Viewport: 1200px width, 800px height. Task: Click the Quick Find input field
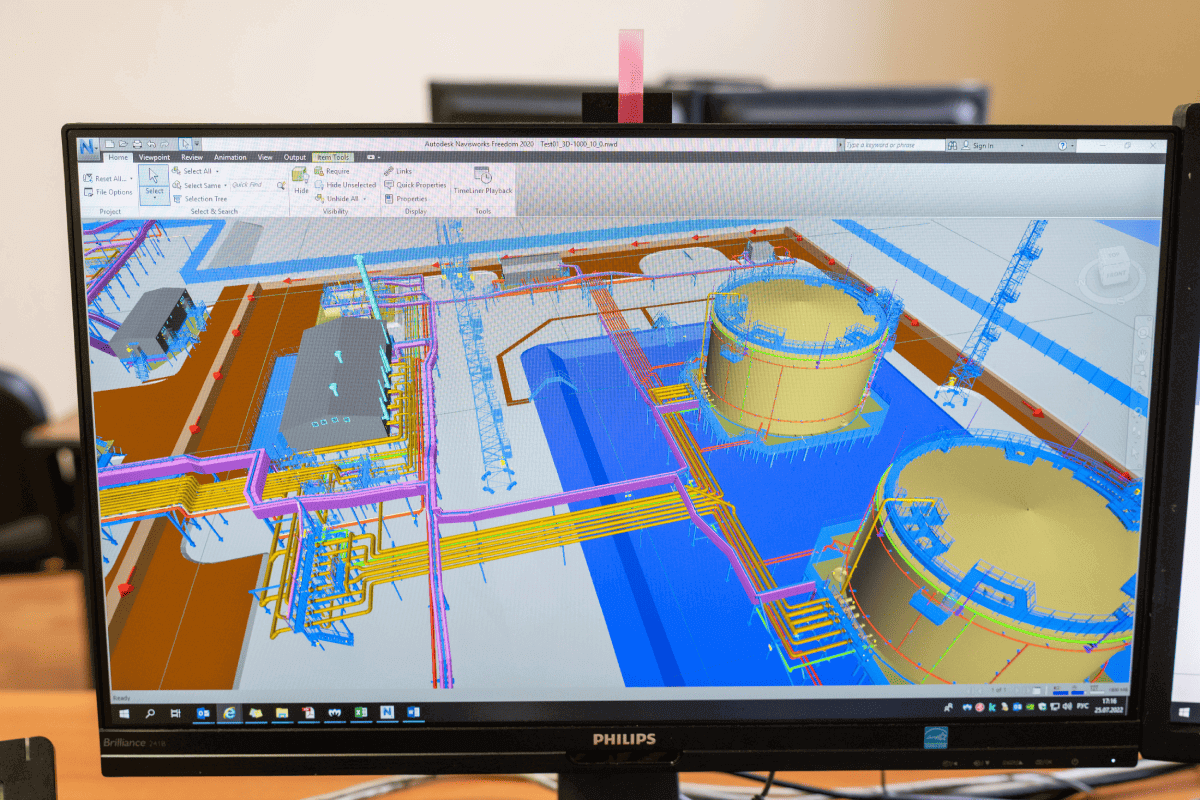pos(251,185)
